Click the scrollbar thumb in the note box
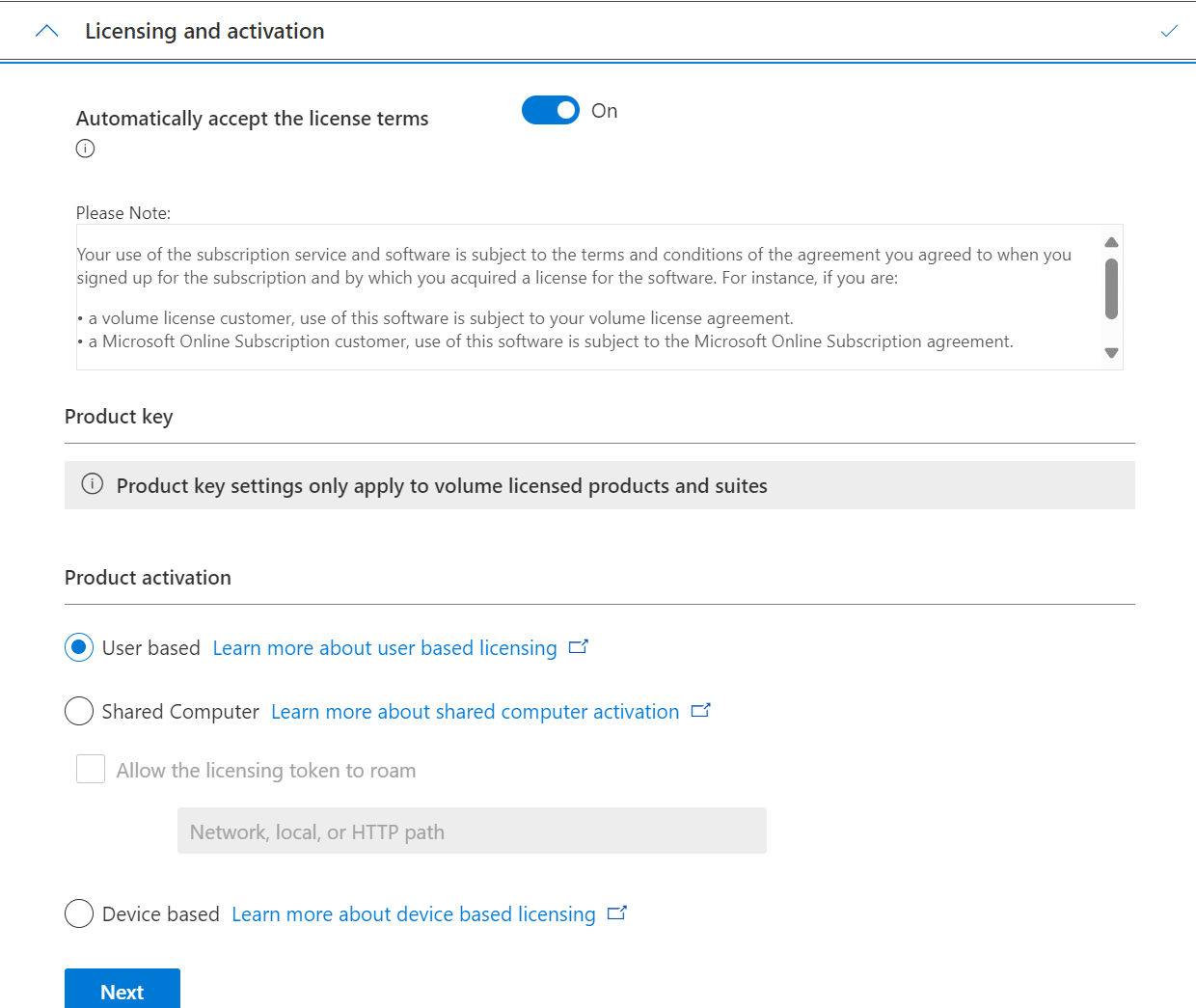Viewport: 1196px width, 1008px height. click(1111, 288)
